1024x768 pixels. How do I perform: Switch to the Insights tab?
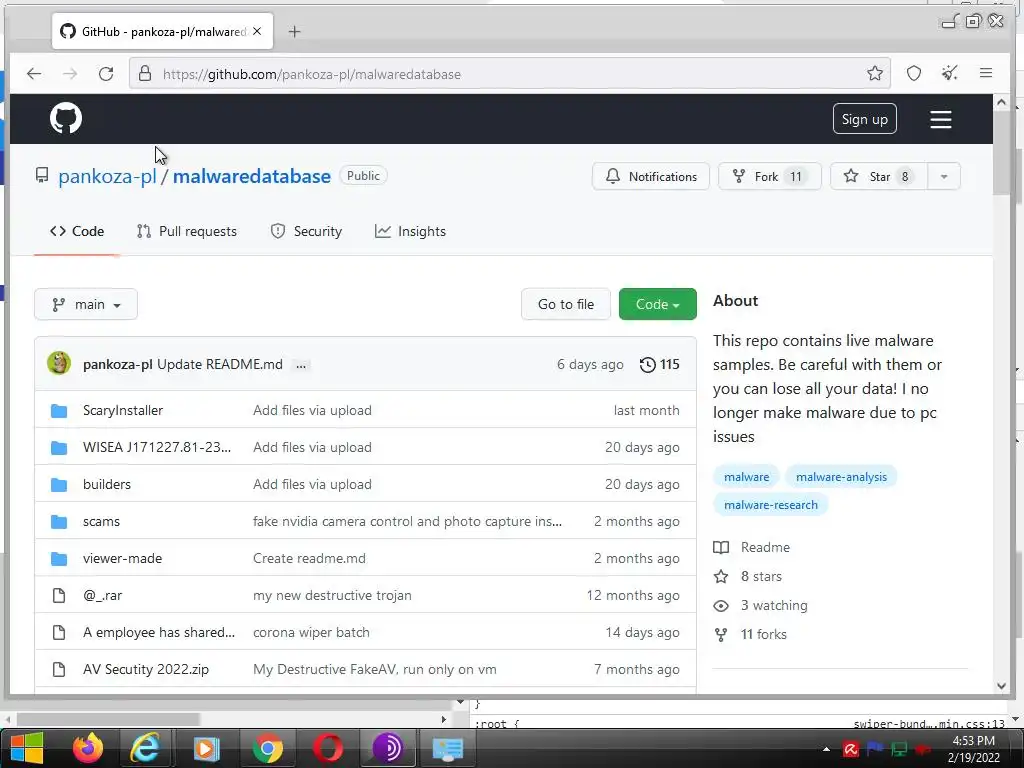tap(410, 231)
